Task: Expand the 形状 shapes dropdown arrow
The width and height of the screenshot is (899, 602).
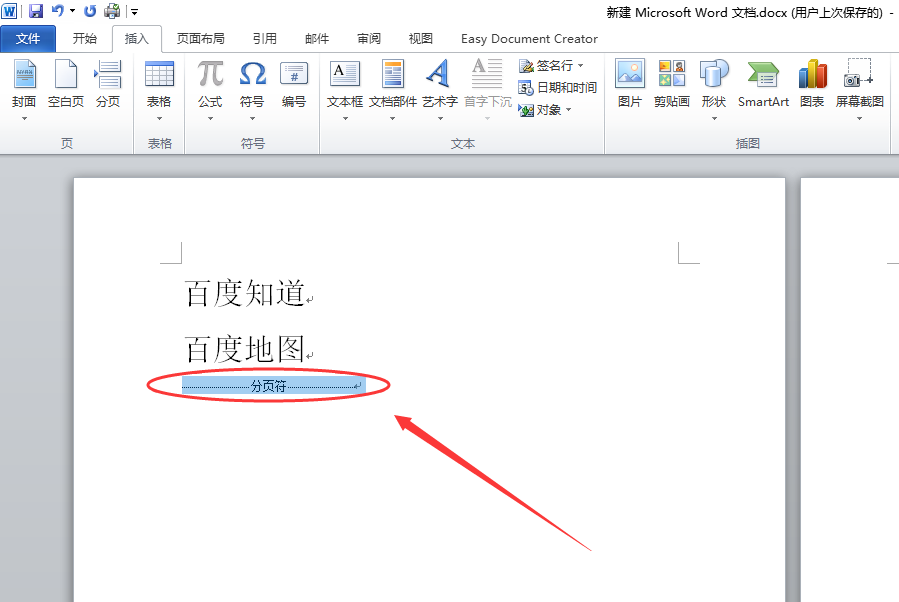Action: pos(714,119)
